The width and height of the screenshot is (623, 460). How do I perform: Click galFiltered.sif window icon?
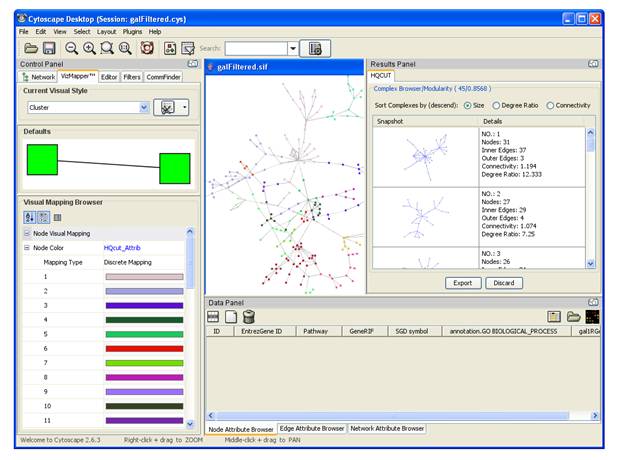tap(211, 67)
